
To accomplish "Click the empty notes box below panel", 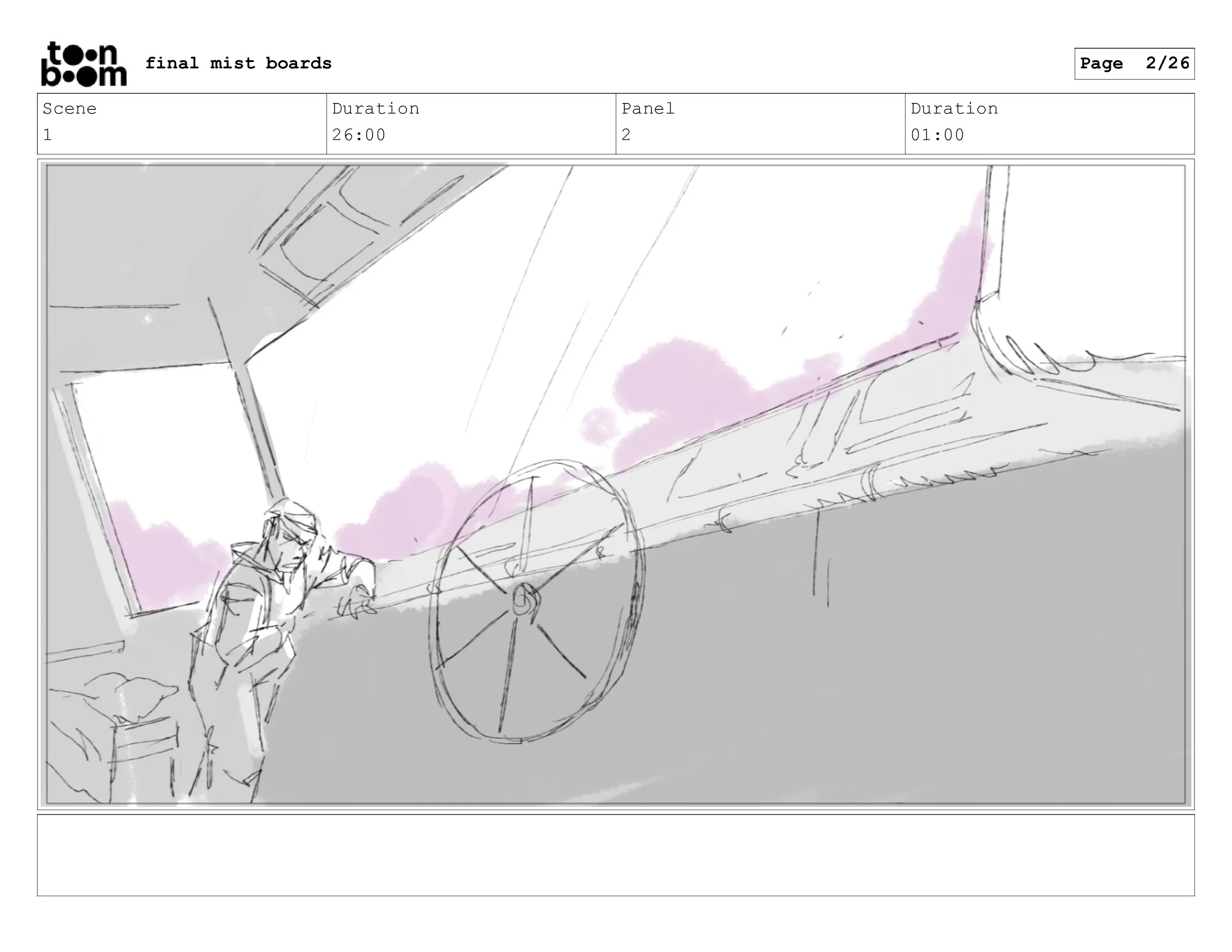I will click(x=616, y=855).
